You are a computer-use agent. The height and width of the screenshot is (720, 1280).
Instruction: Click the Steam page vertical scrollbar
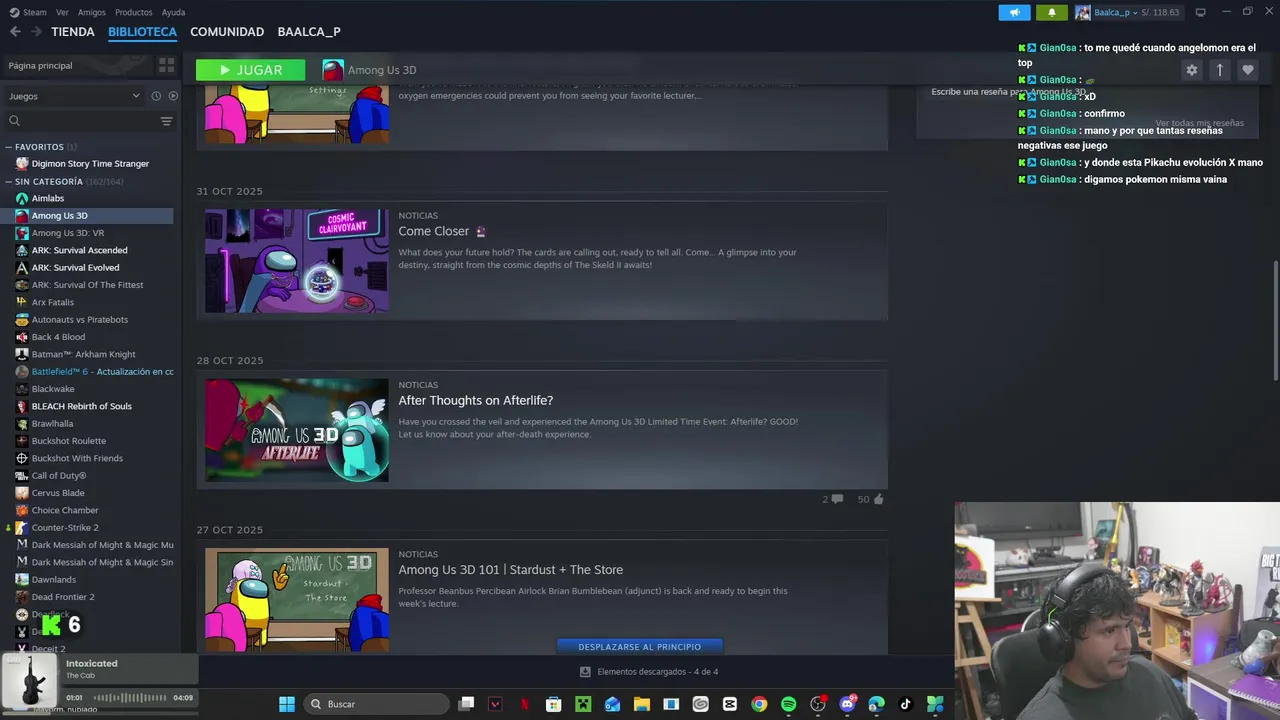click(1274, 320)
